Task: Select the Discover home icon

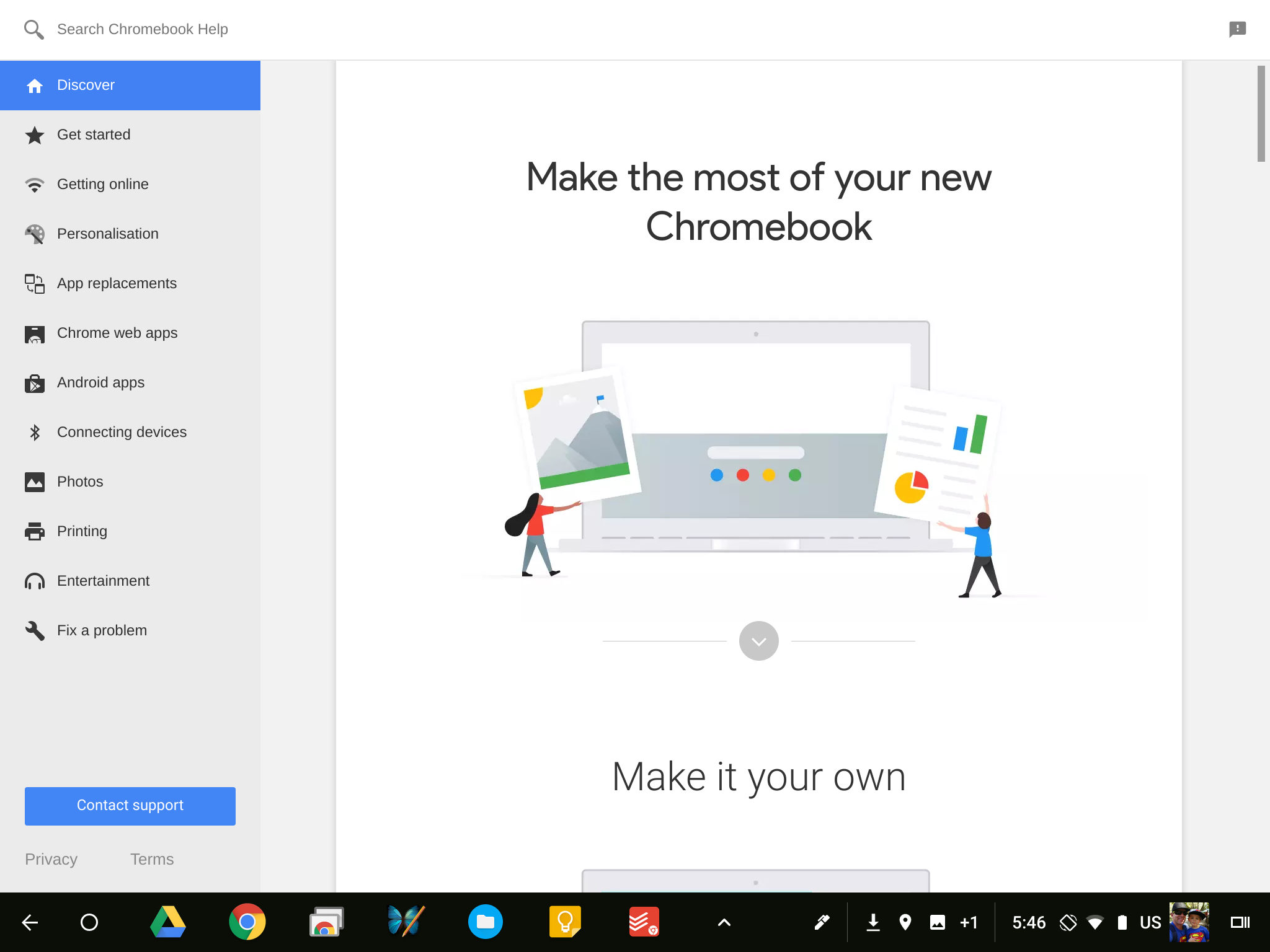Action: [35, 86]
